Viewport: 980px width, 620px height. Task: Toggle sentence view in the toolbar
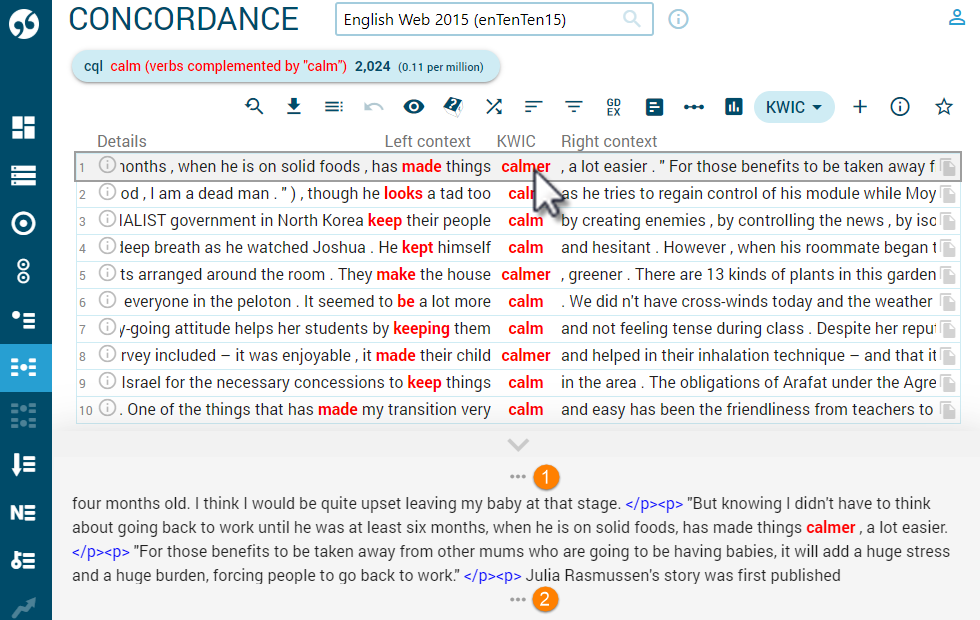653,107
